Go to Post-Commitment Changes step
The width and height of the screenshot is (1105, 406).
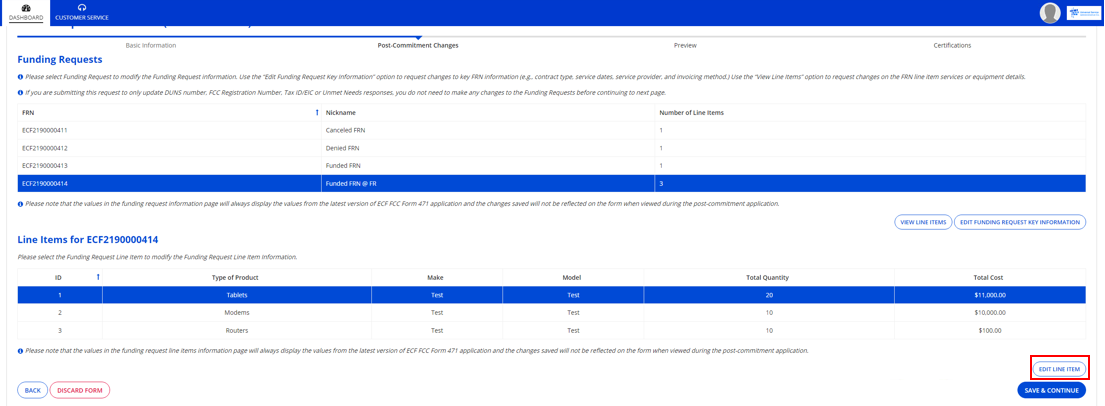[x=418, y=45]
